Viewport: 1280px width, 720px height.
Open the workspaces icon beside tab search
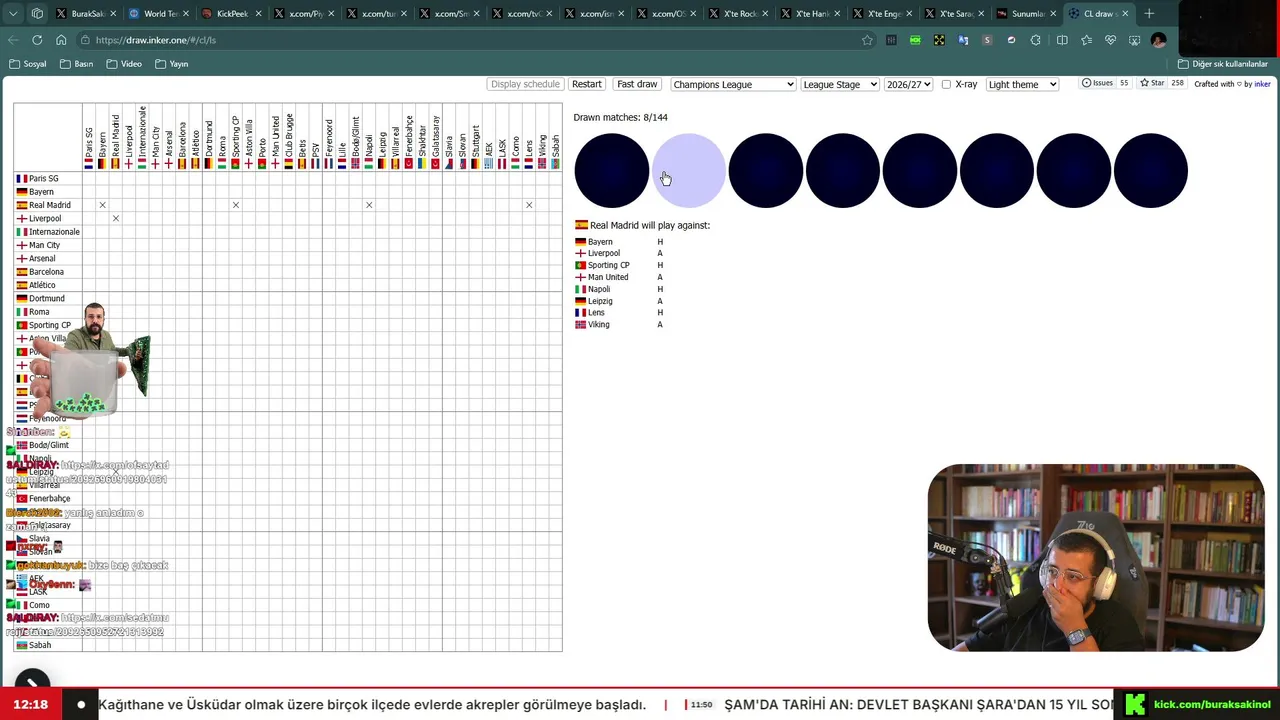[x=37, y=14]
